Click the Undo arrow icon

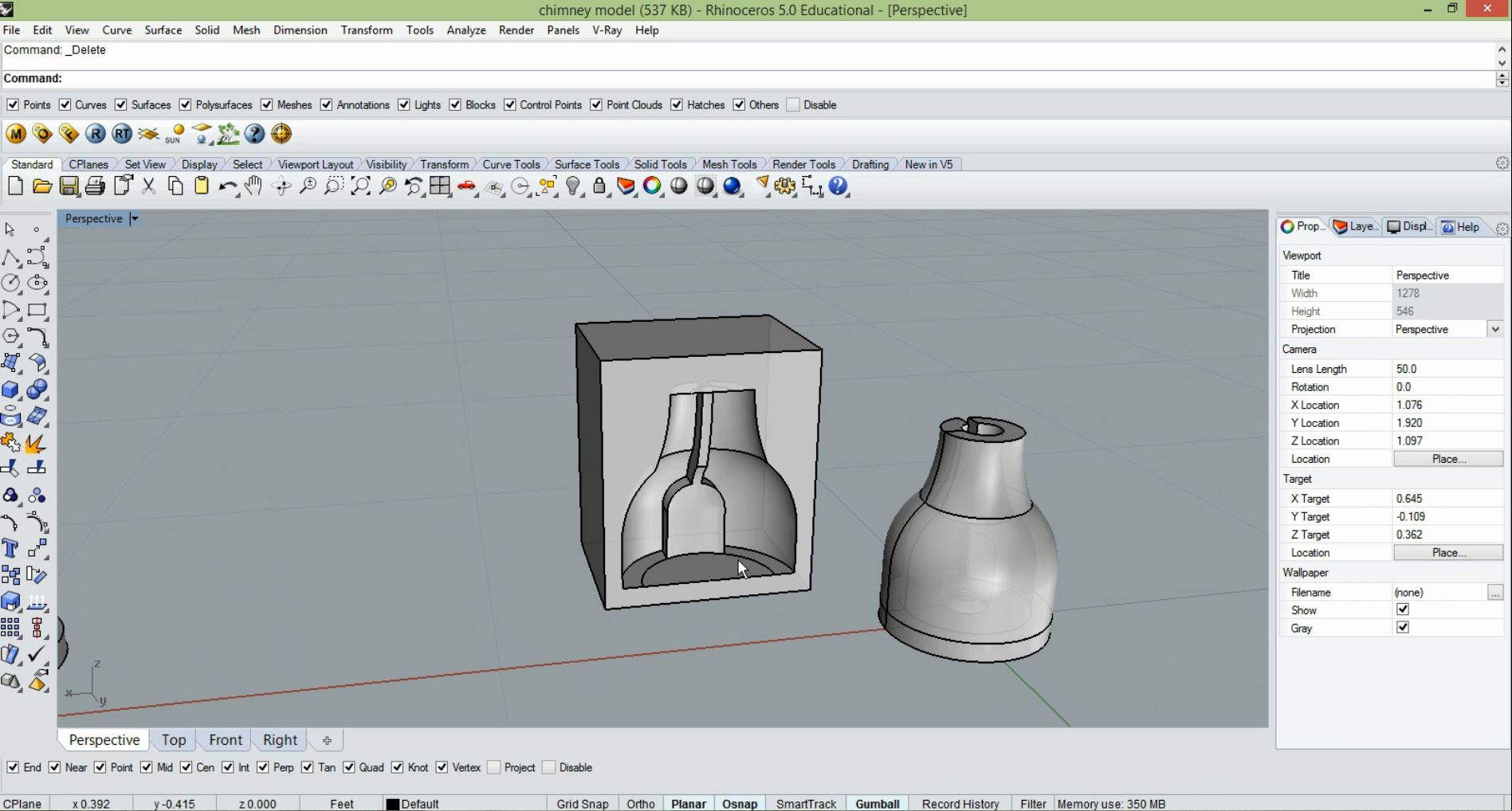click(227, 186)
